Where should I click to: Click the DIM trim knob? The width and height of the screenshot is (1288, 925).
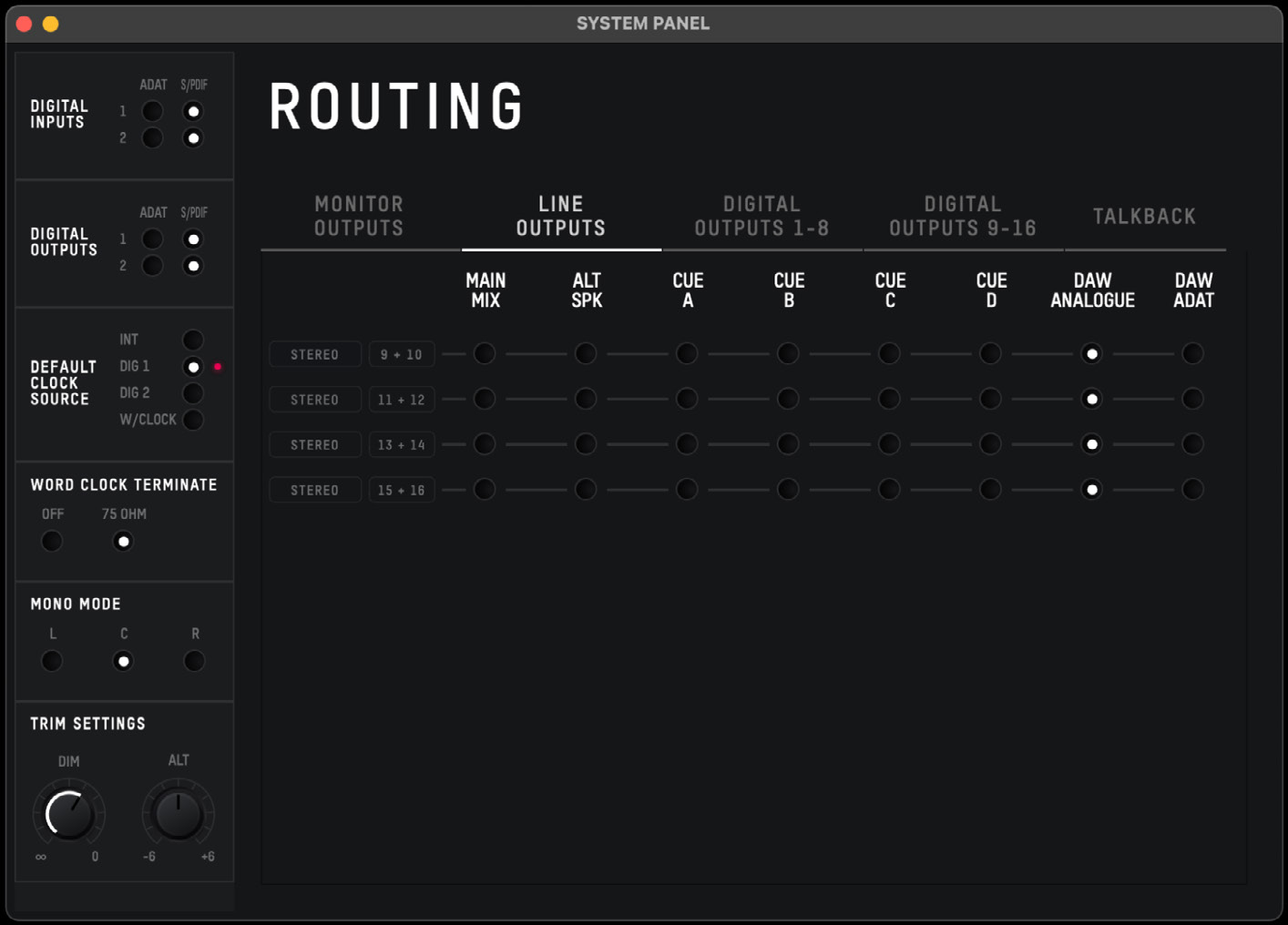click(69, 814)
